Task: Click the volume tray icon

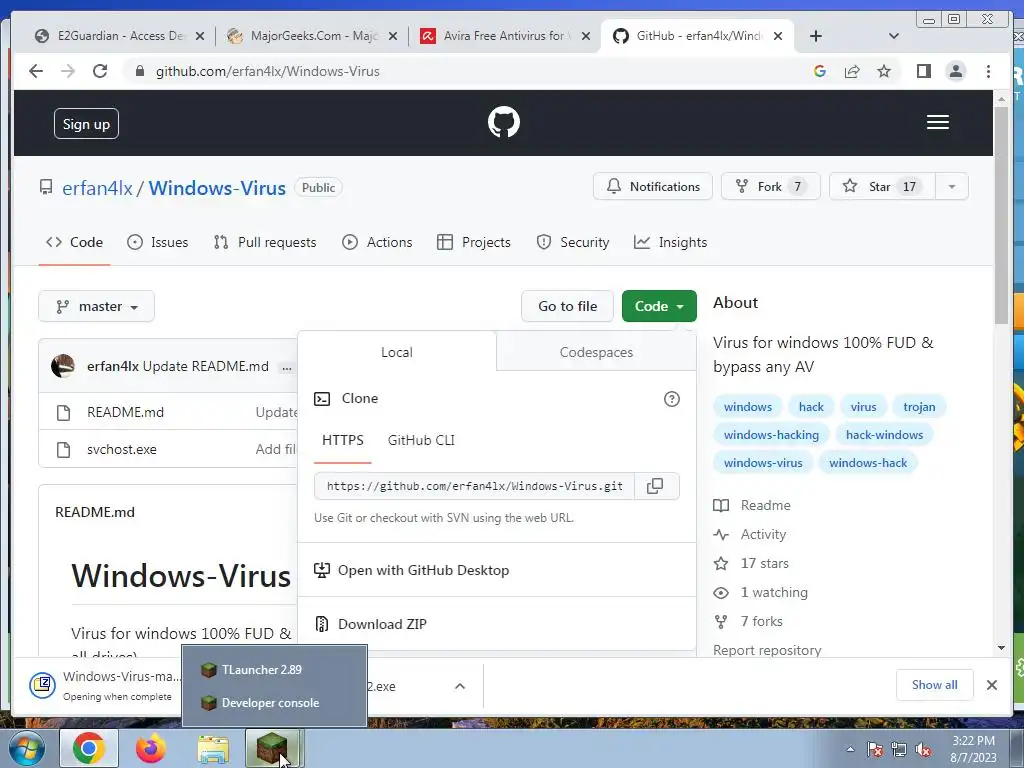Action: [x=923, y=749]
